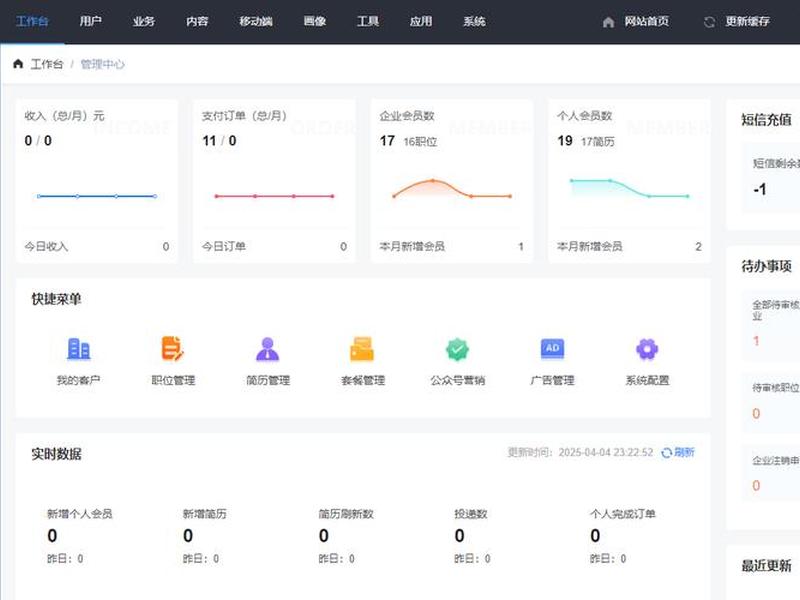Image resolution: width=800 pixels, height=600 pixels.
Task: Open the 公众号营销 shortcut icon
Action: (458, 349)
